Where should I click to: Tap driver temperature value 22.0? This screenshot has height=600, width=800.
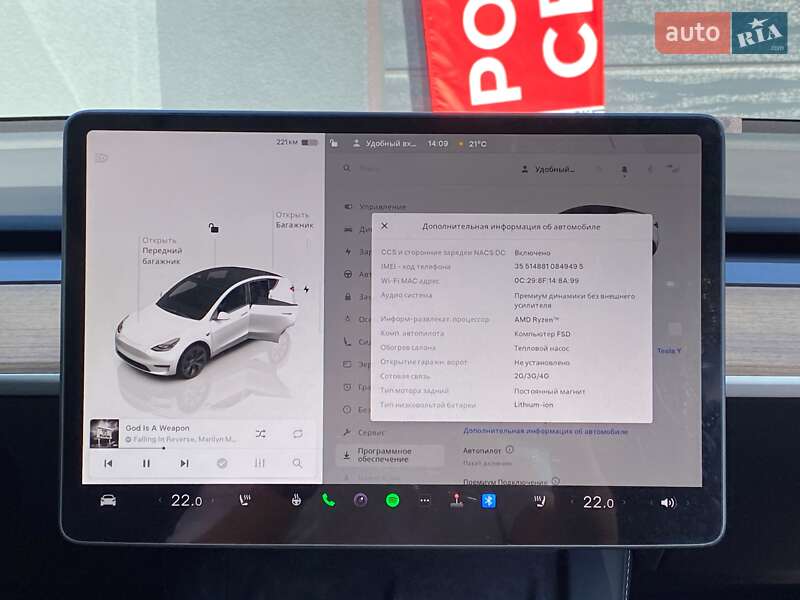click(x=186, y=501)
